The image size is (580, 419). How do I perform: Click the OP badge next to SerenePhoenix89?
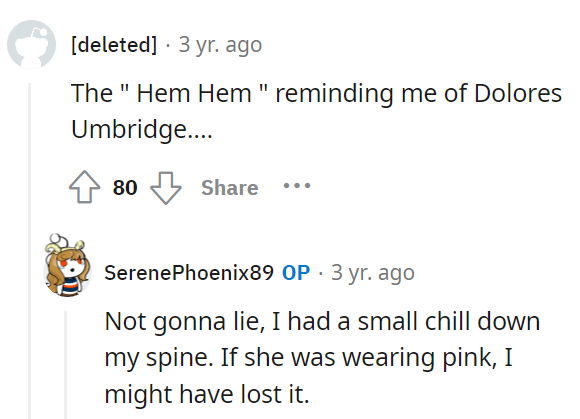pyautogui.click(x=296, y=273)
